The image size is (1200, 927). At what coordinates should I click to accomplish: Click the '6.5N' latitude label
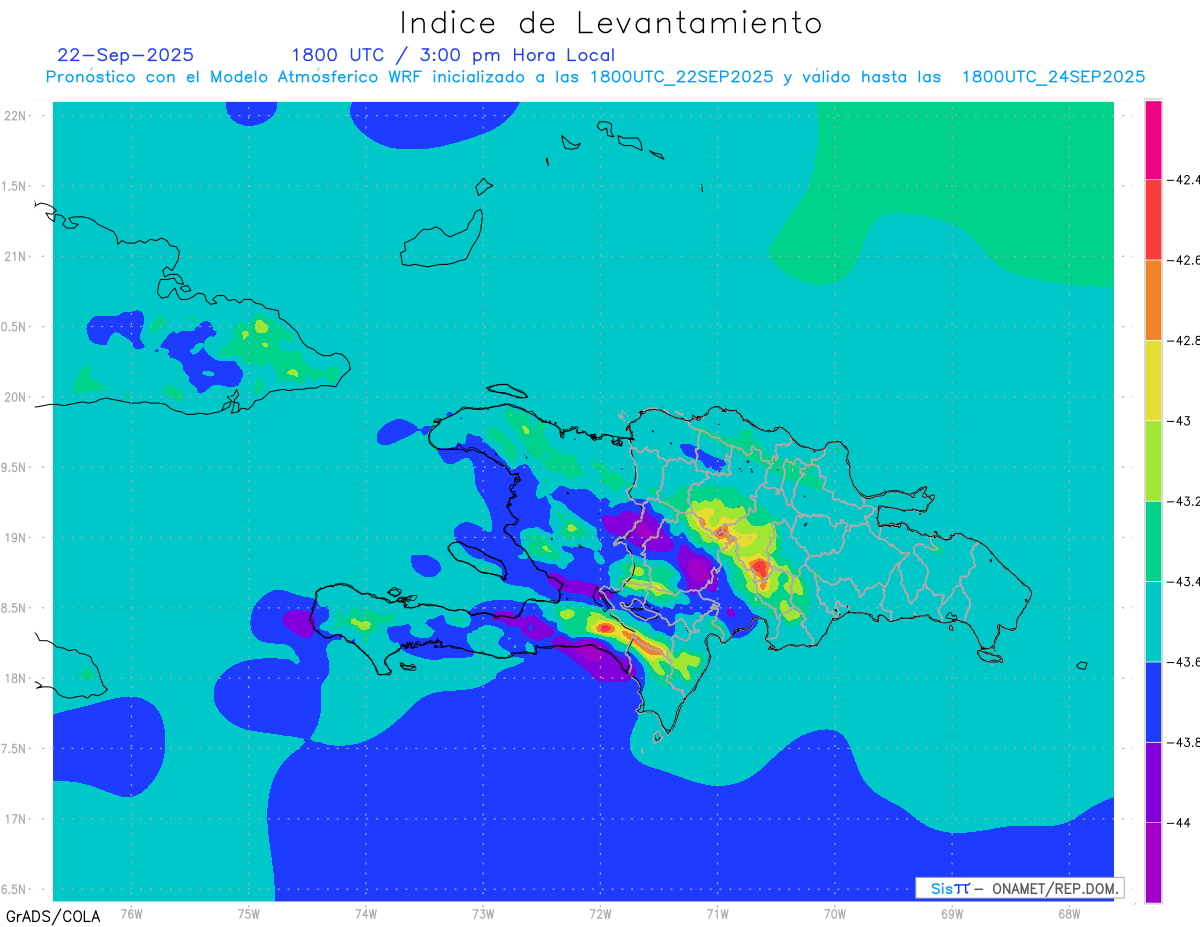click(14, 889)
